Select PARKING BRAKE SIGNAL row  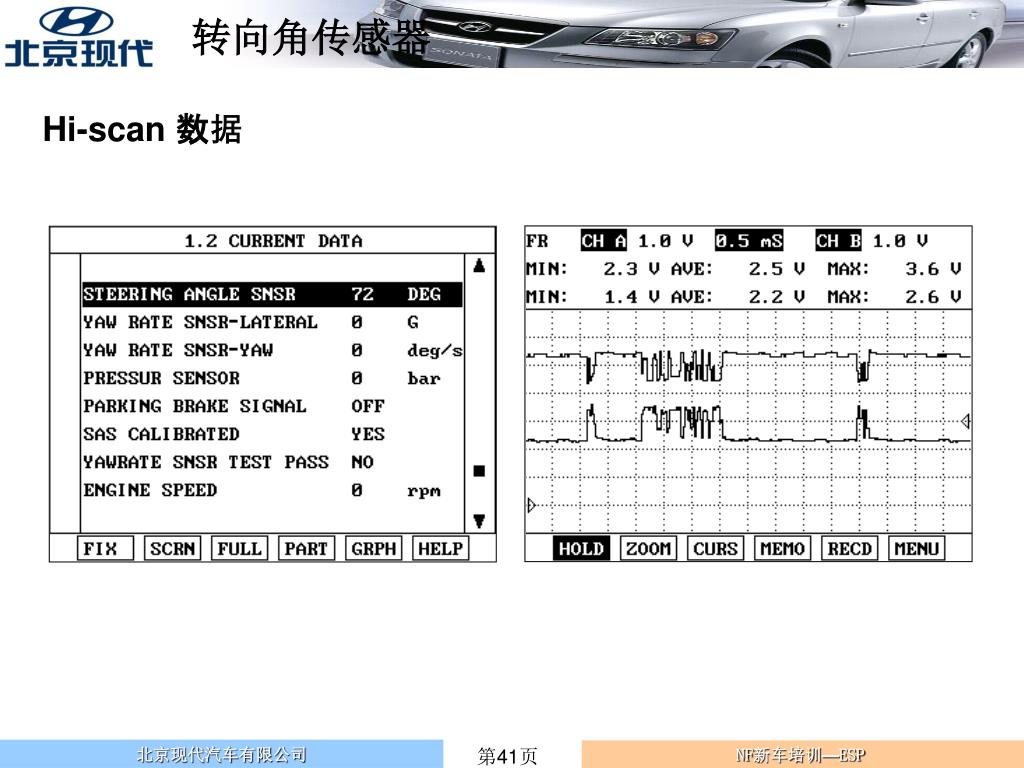point(272,406)
